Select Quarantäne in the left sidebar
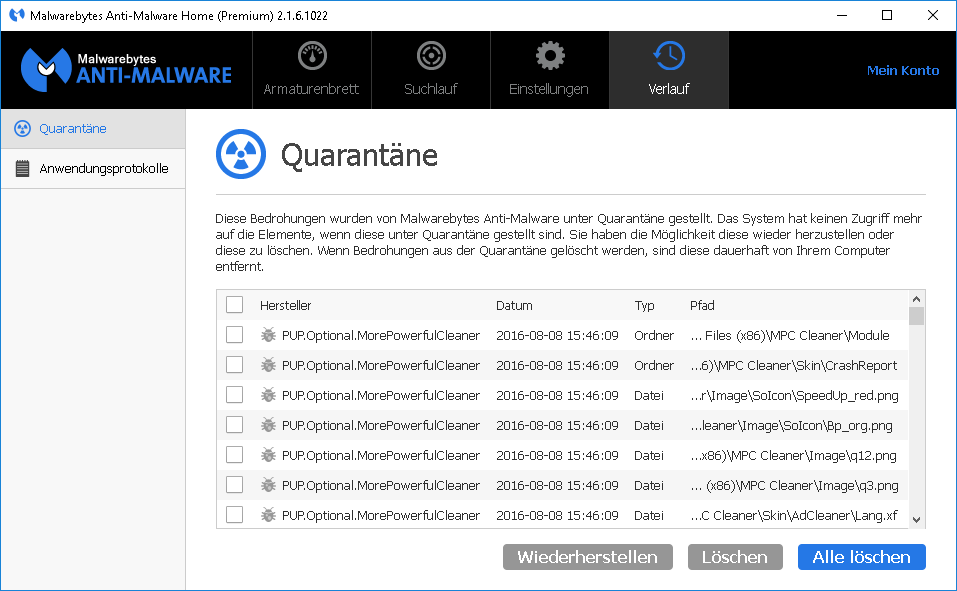Image resolution: width=957 pixels, height=591 pixels. coord(93,129)
